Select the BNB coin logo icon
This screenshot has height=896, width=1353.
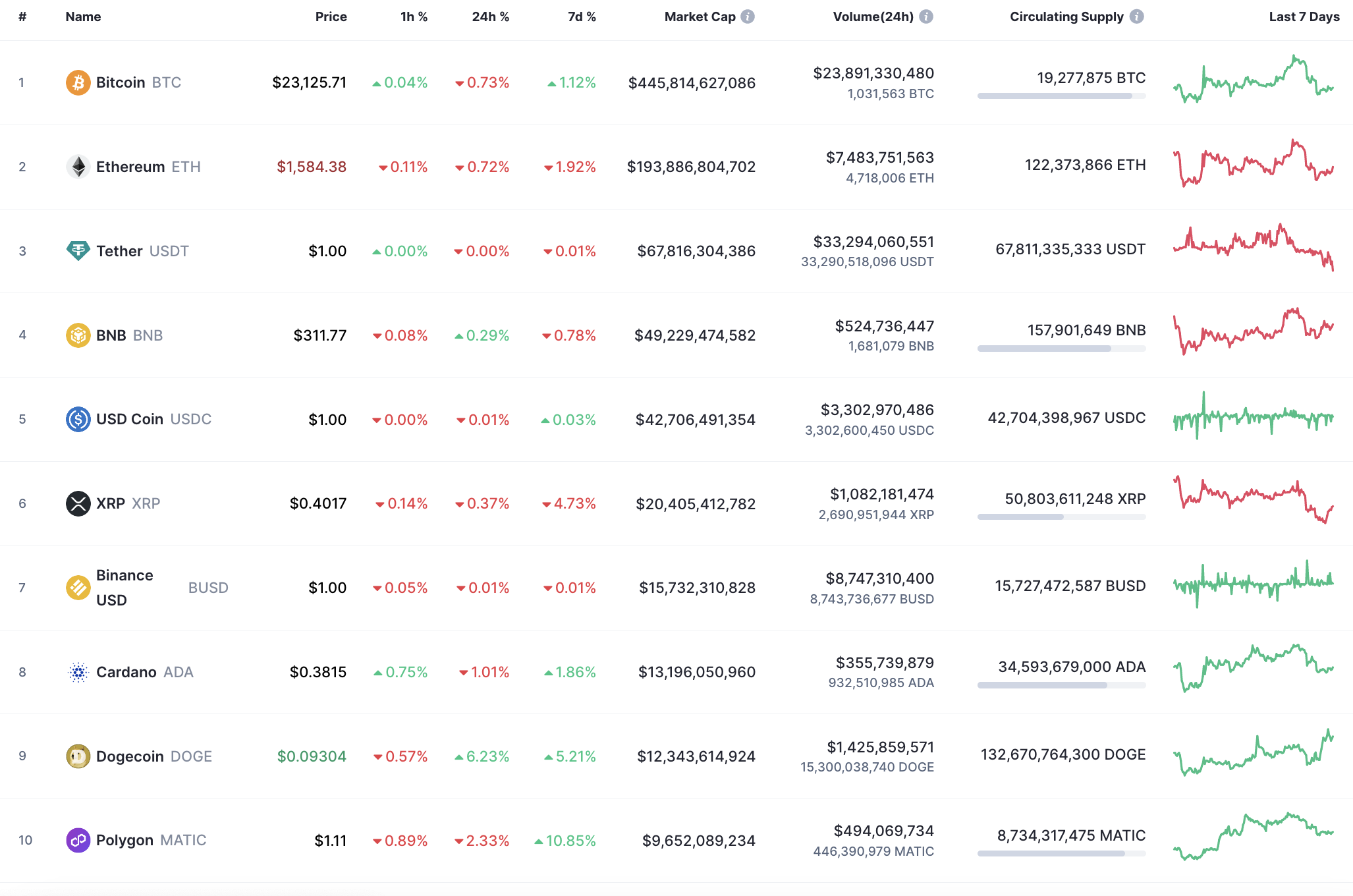(x=78, y=335)
